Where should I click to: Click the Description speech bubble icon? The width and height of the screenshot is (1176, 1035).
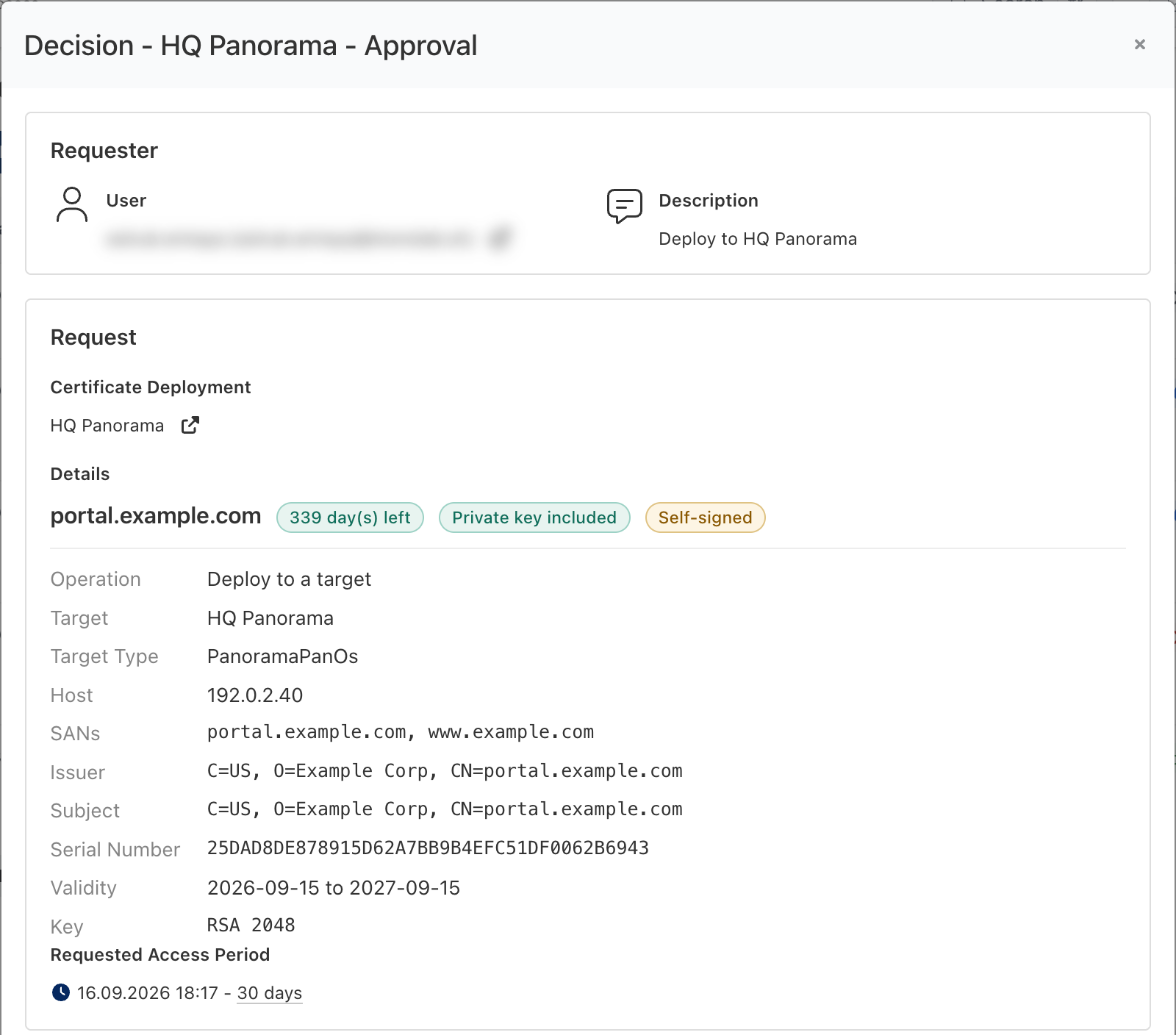coord(624,206)
